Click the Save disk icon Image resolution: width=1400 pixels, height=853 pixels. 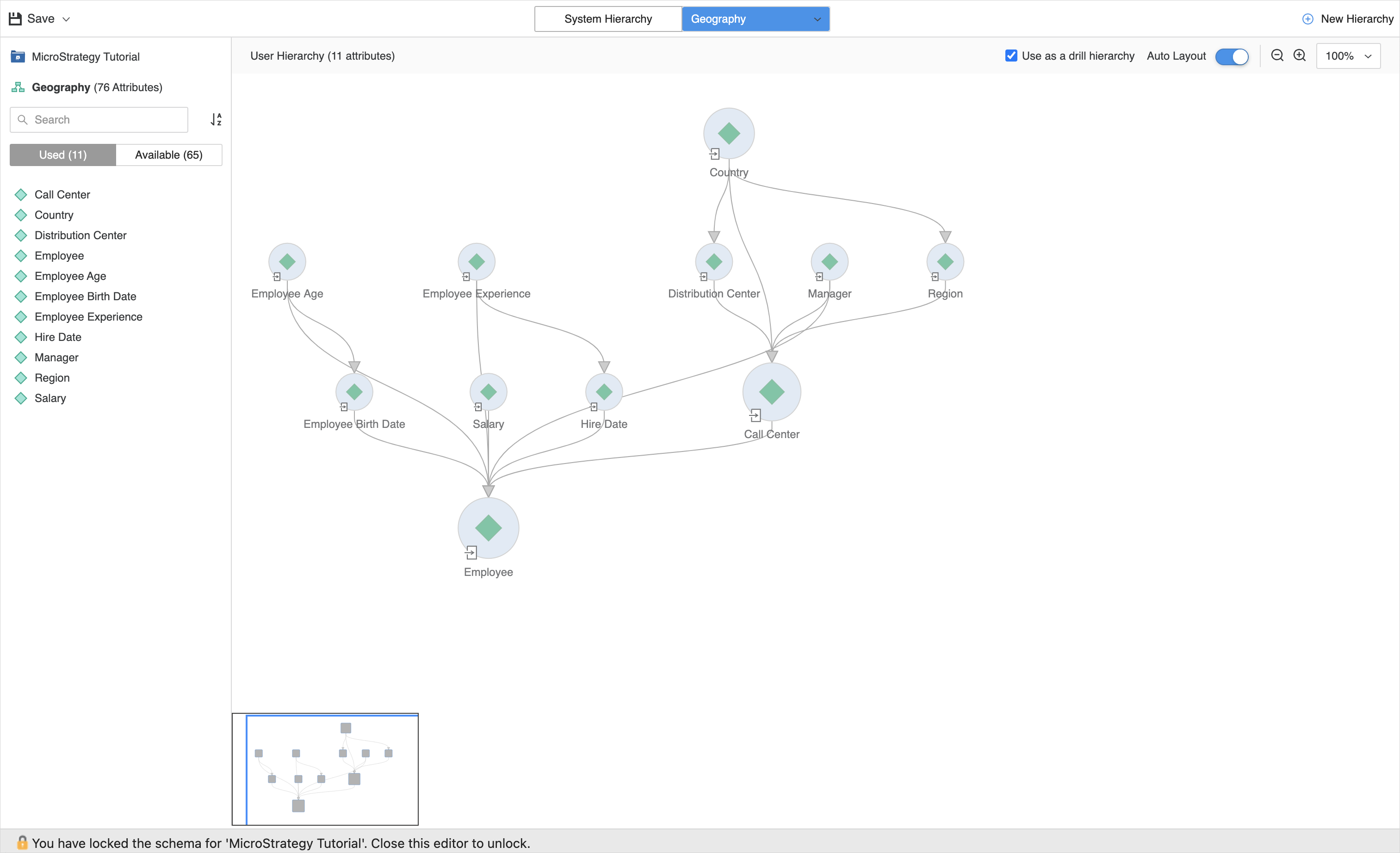(x=15, y=19)
